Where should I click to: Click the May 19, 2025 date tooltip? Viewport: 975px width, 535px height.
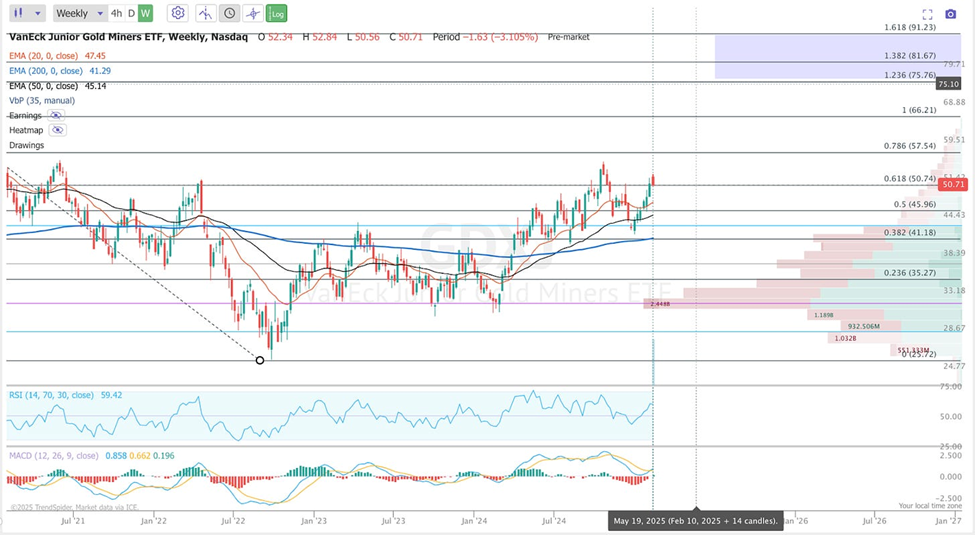(x=695, y=521)
